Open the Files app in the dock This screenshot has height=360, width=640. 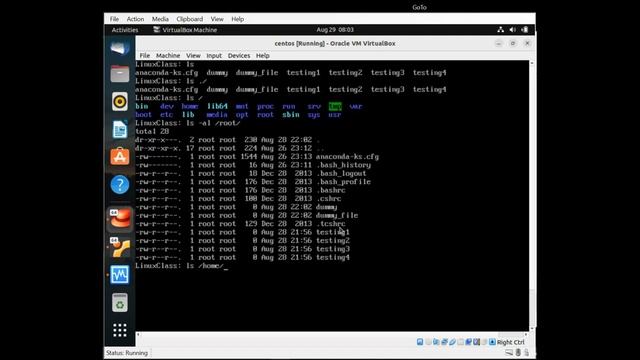coord(120,74)
